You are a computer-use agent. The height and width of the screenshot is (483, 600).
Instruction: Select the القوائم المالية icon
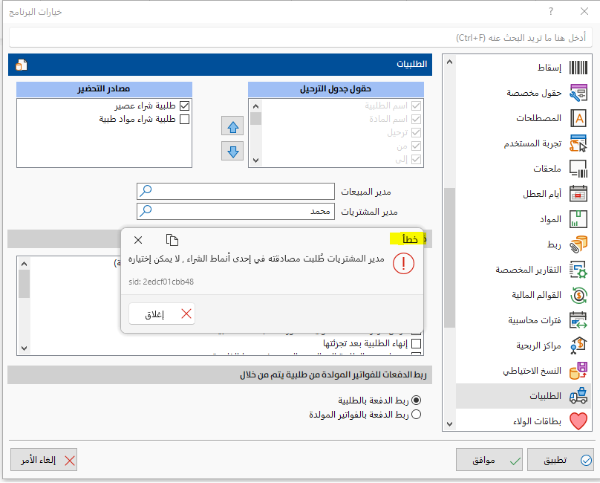579,295
